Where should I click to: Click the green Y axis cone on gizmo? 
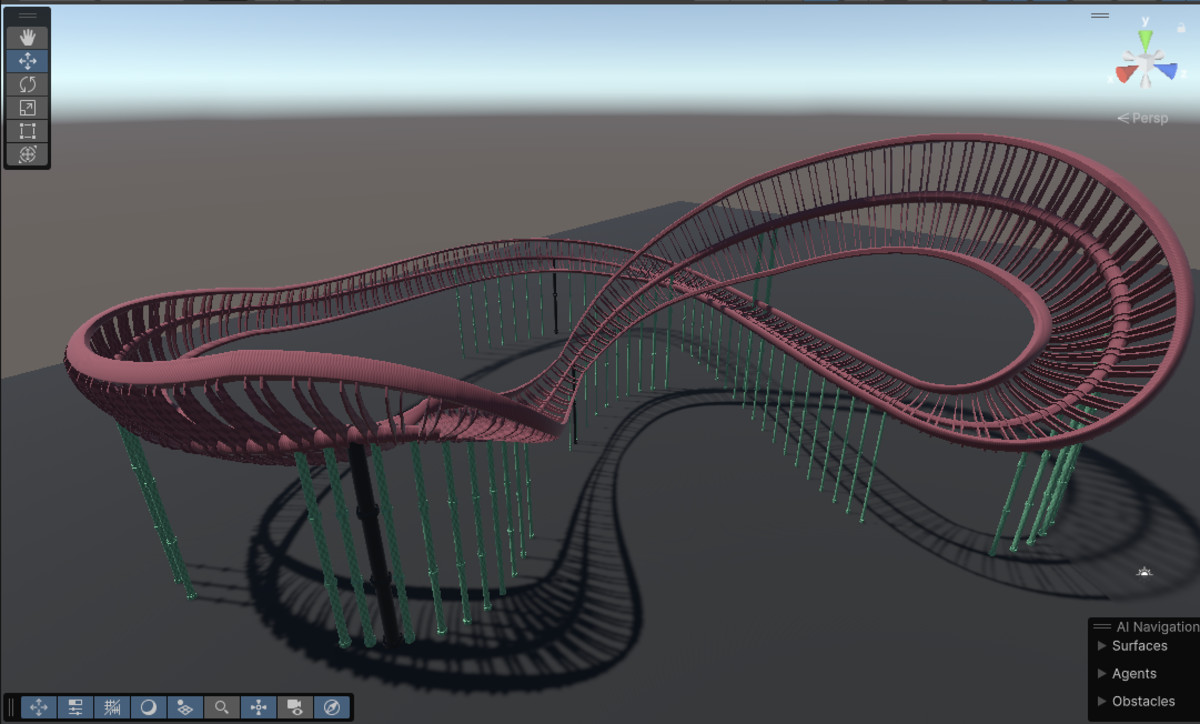(1145, 40)
